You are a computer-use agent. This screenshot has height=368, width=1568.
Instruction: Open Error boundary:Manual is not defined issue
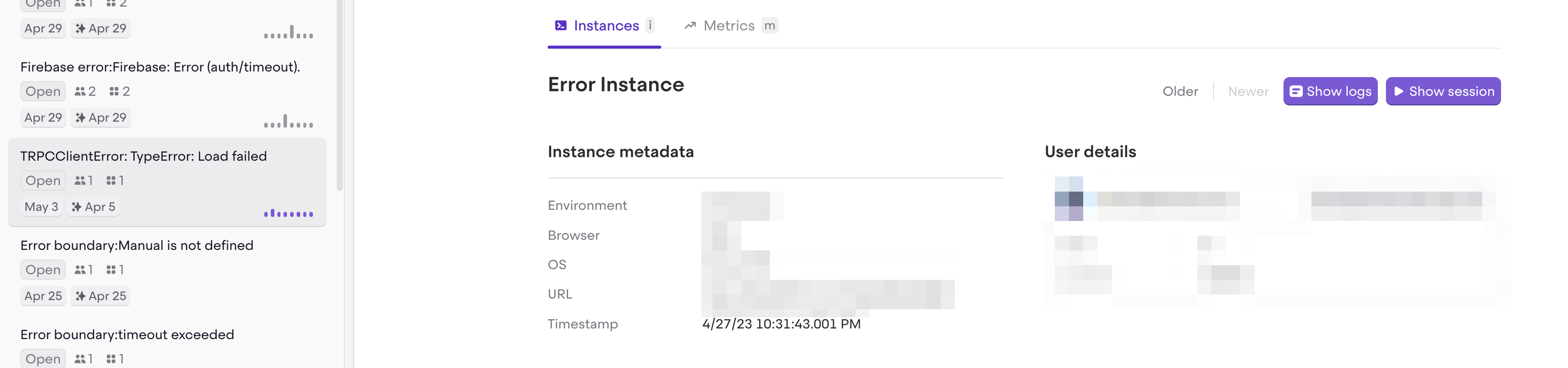coord(137,245)
